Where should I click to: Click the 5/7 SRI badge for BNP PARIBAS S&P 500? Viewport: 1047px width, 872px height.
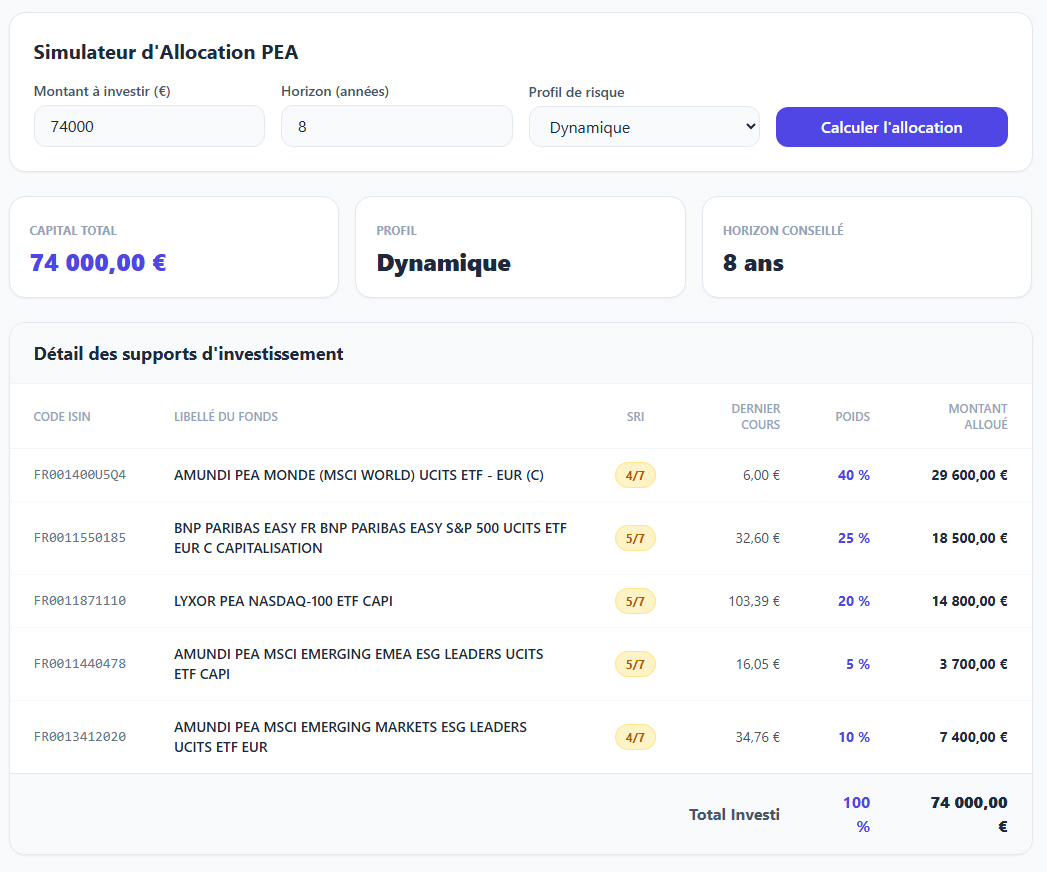click(x=635, y=538)
